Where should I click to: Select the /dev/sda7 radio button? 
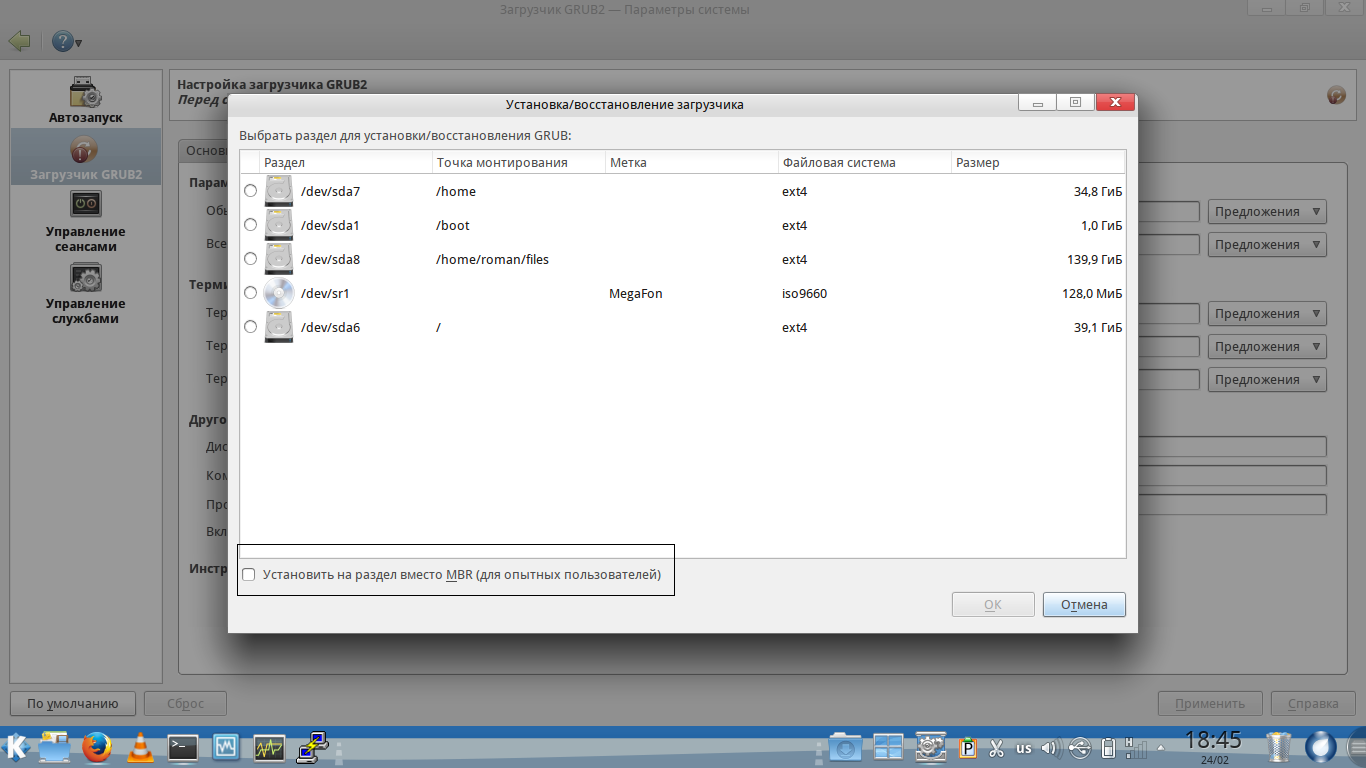[250, 191]
